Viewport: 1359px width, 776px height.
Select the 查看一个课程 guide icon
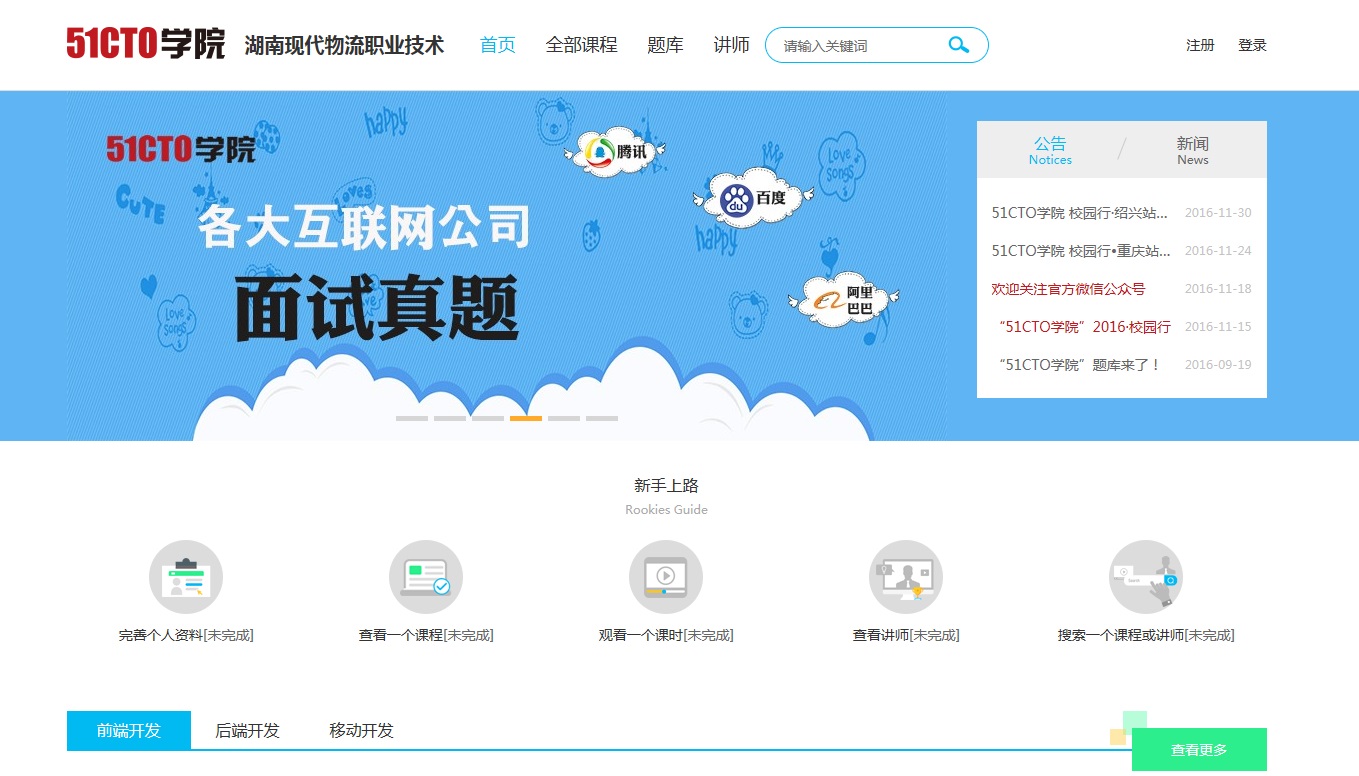[x=426, y=577]
